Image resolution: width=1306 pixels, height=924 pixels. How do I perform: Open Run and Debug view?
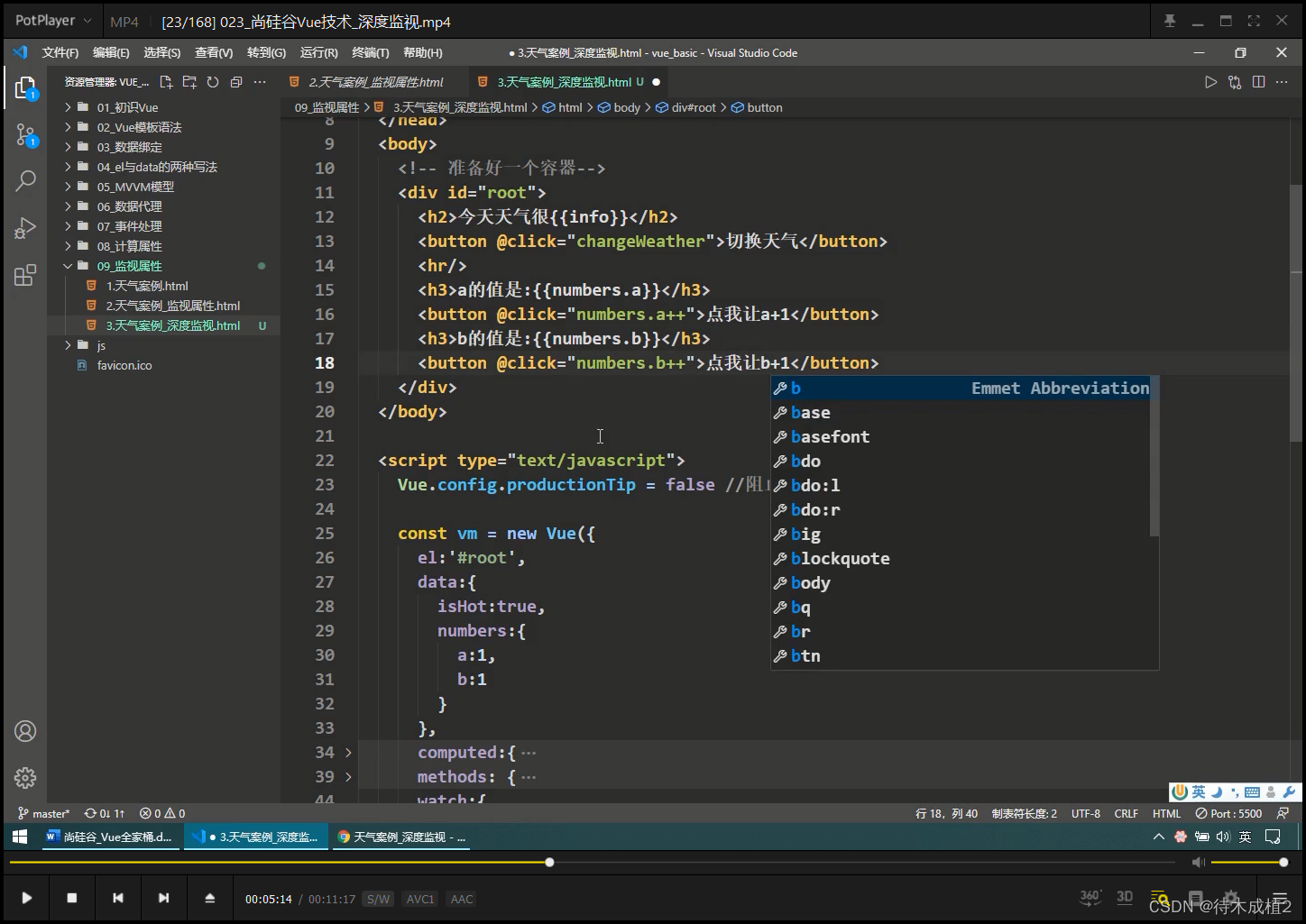click(x=25, y=227)
